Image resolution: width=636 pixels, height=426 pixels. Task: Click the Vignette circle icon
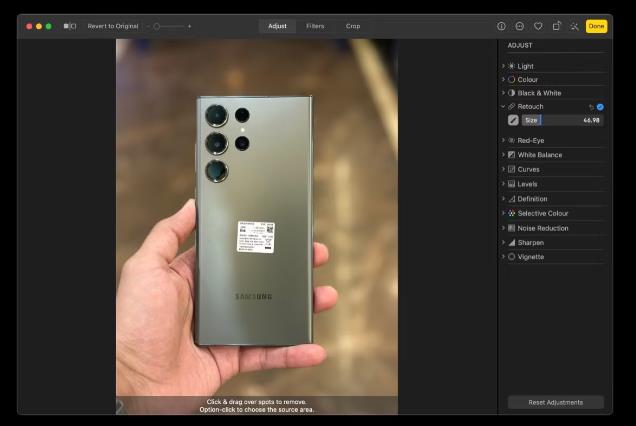[x=511, y=257]
